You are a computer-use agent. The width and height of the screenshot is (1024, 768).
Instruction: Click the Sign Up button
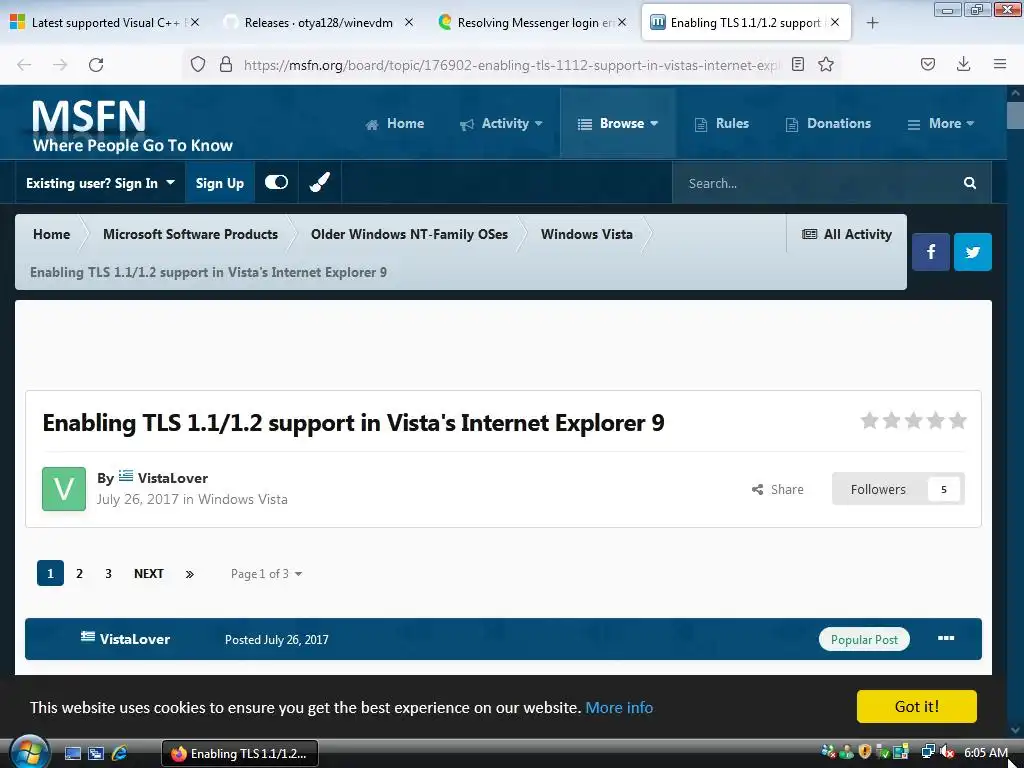[x=220, y=183]
